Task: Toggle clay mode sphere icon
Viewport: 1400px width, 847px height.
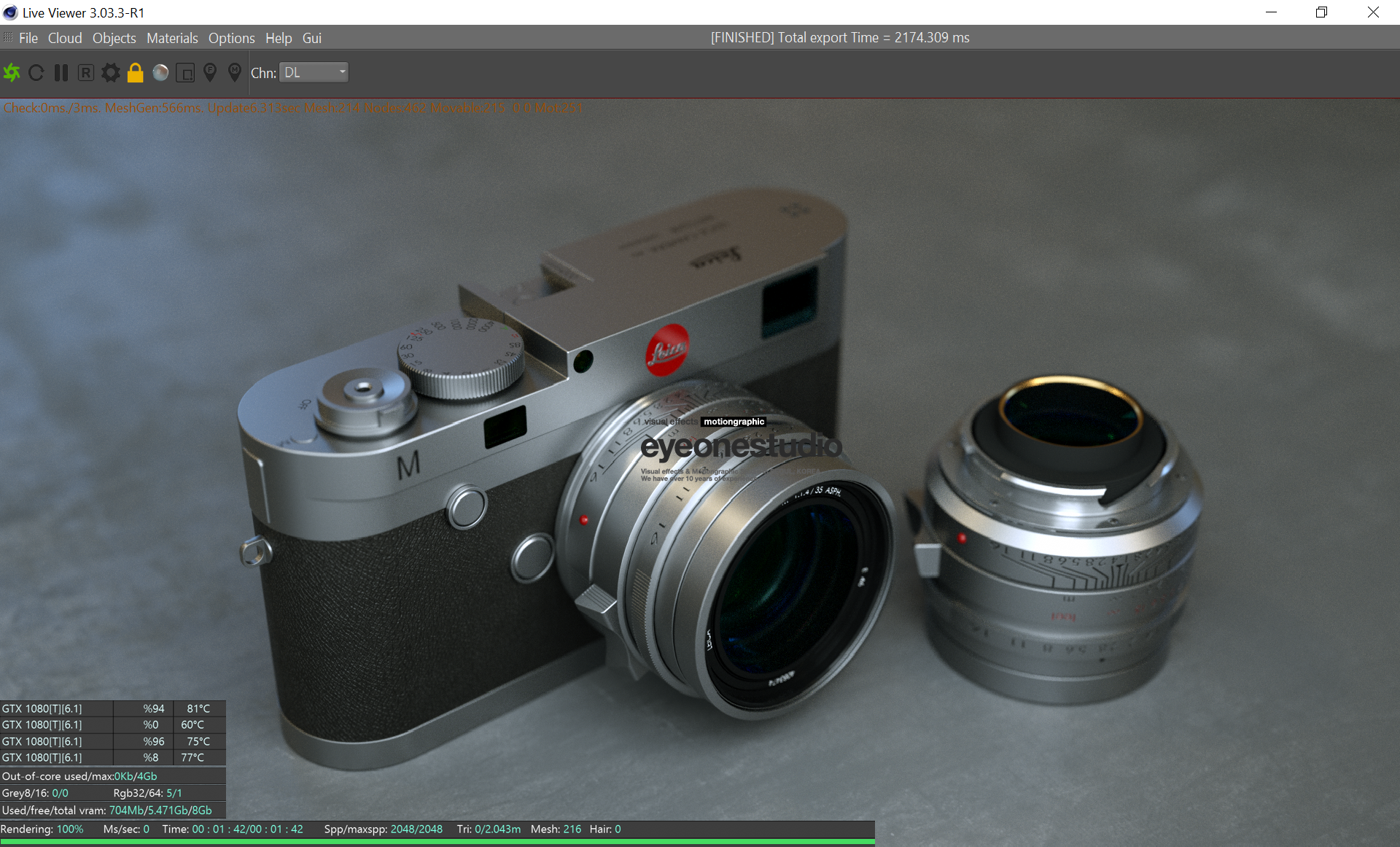Action: pyautogui.click(x=160, y=72)
